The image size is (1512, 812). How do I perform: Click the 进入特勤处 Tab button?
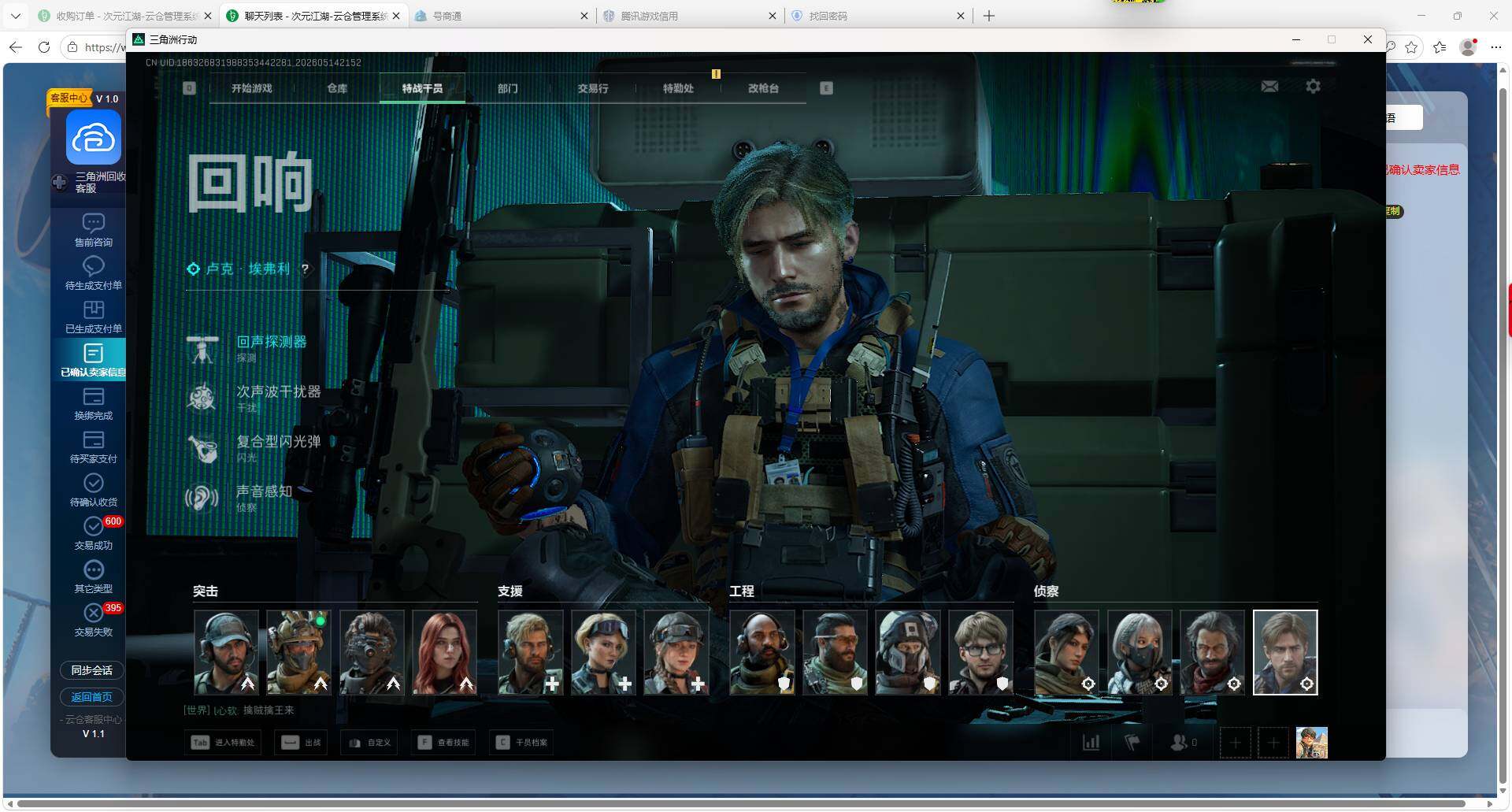[x=224, y=743]
